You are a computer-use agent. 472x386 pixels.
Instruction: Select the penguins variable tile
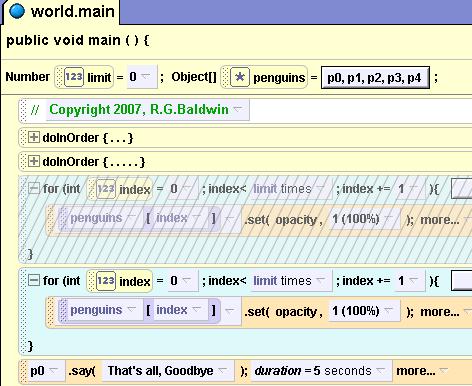coord(264,77)
